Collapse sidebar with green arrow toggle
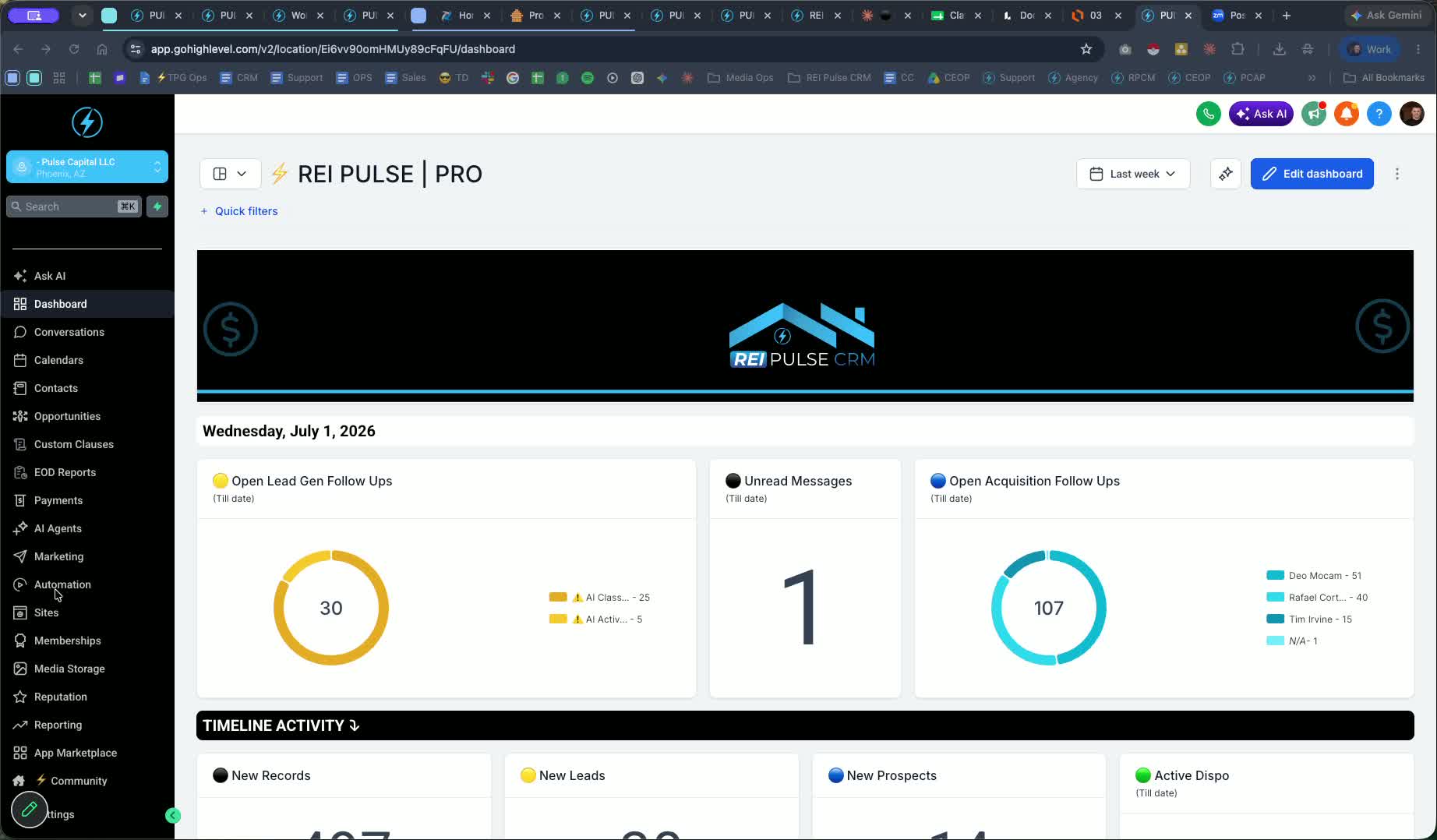This screenshot has height=840, width=1437. tap(173, 815)
